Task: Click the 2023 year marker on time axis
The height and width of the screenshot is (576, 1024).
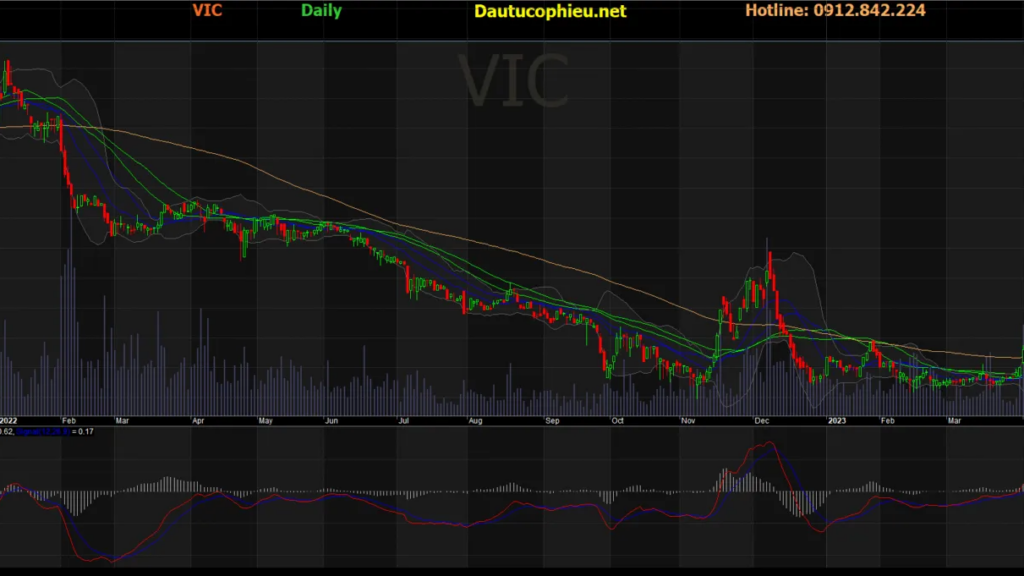Action: [837, 421]
